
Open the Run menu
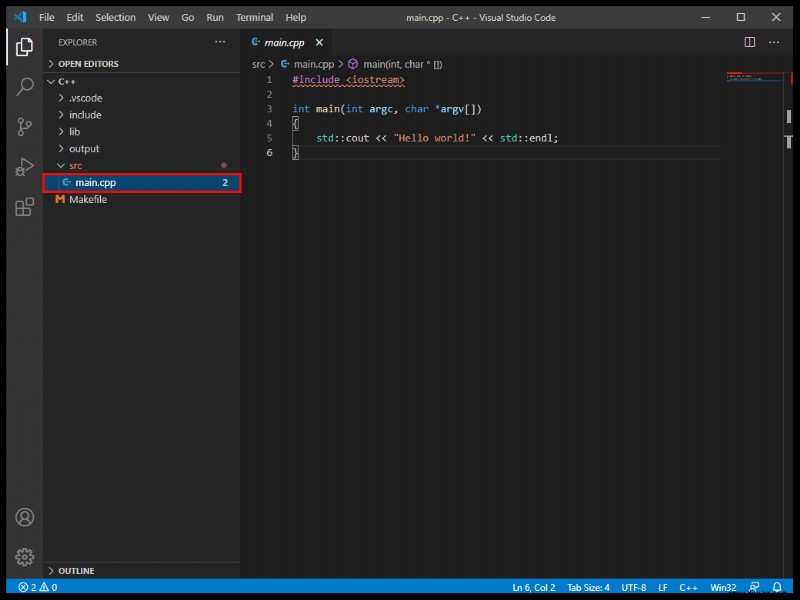pos(215,17)
